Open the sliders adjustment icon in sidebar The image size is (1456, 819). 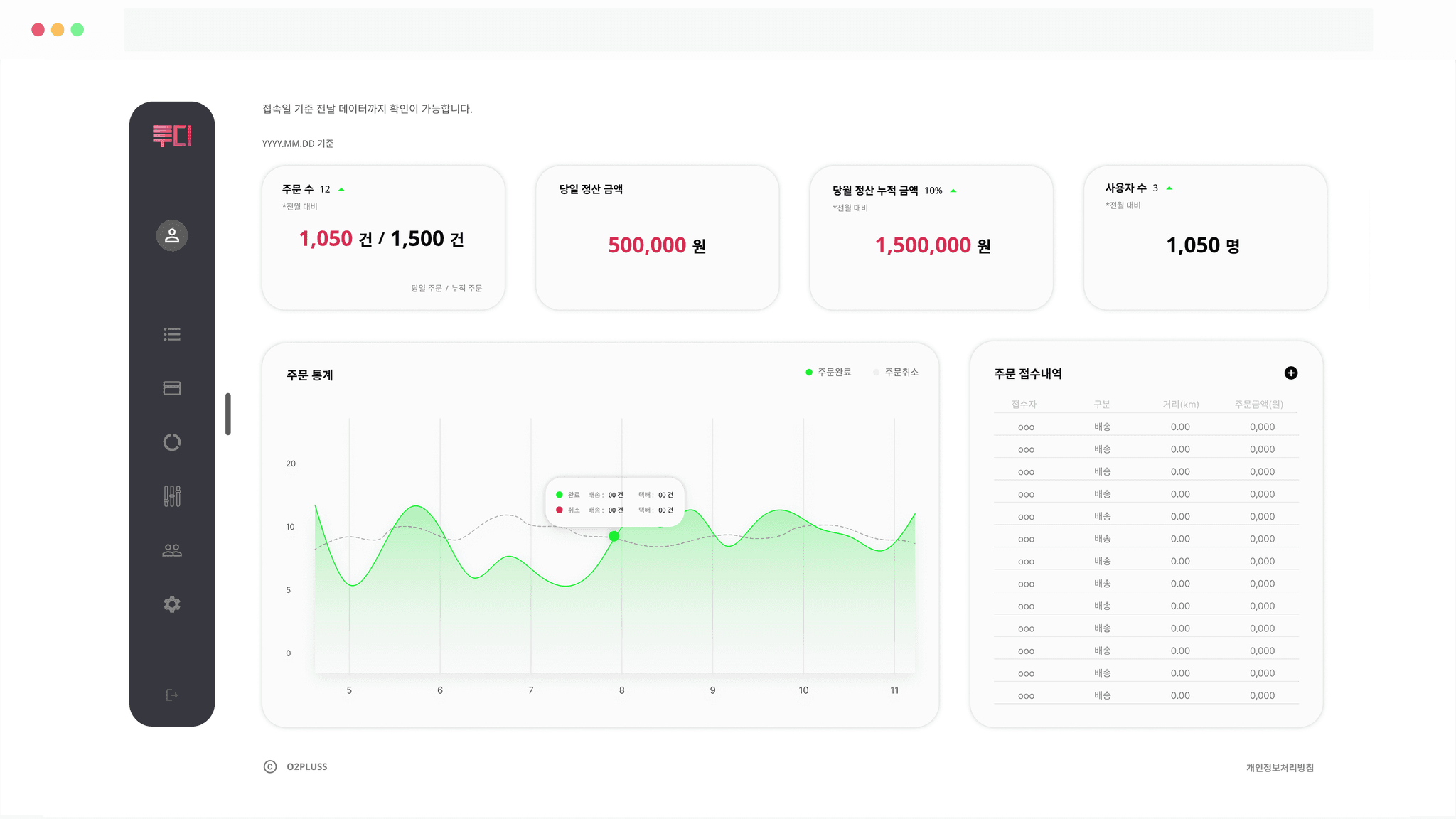click(x=172, y=496)
